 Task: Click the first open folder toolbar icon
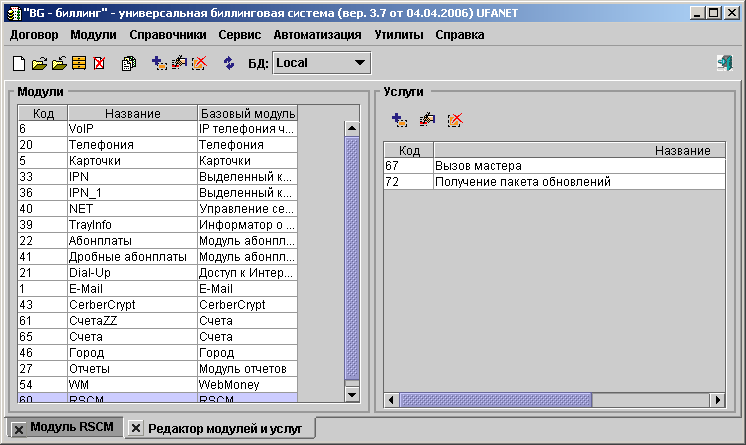[39, 63]
